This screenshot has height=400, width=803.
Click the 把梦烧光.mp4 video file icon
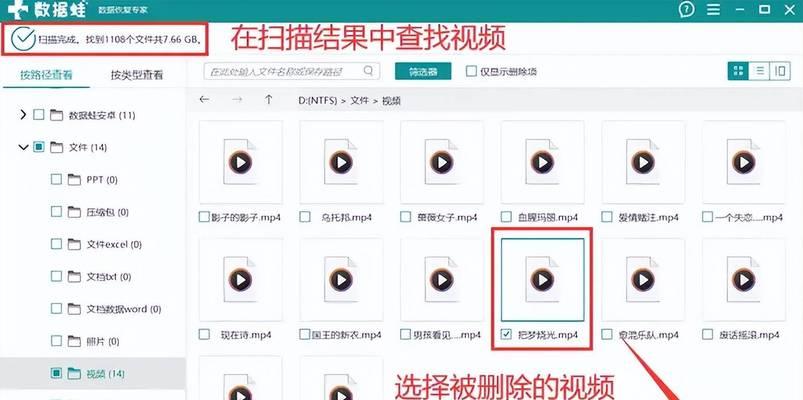pyautogui.click(x=542, y=280)
